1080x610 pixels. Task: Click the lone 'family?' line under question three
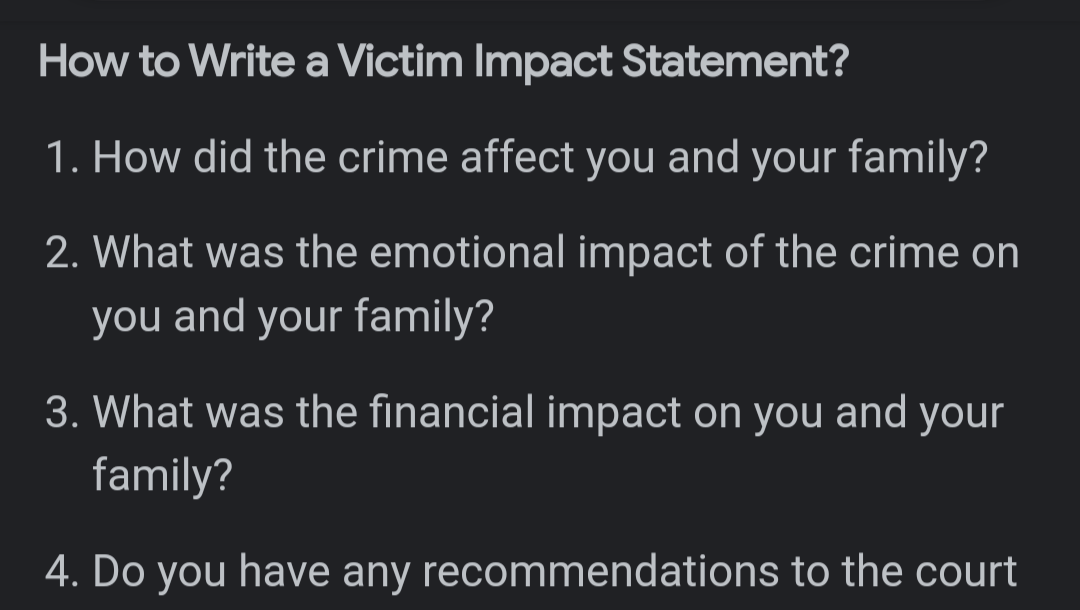pos(163,476)
